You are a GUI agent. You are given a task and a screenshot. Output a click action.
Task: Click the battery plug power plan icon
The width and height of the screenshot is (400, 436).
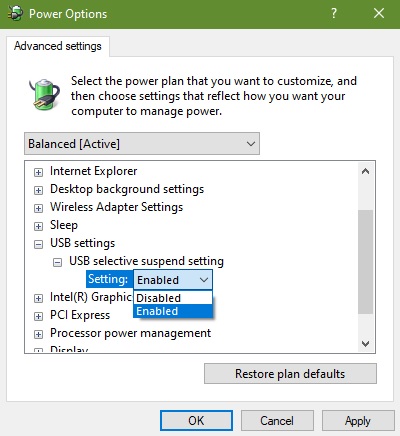click(44, 94)
